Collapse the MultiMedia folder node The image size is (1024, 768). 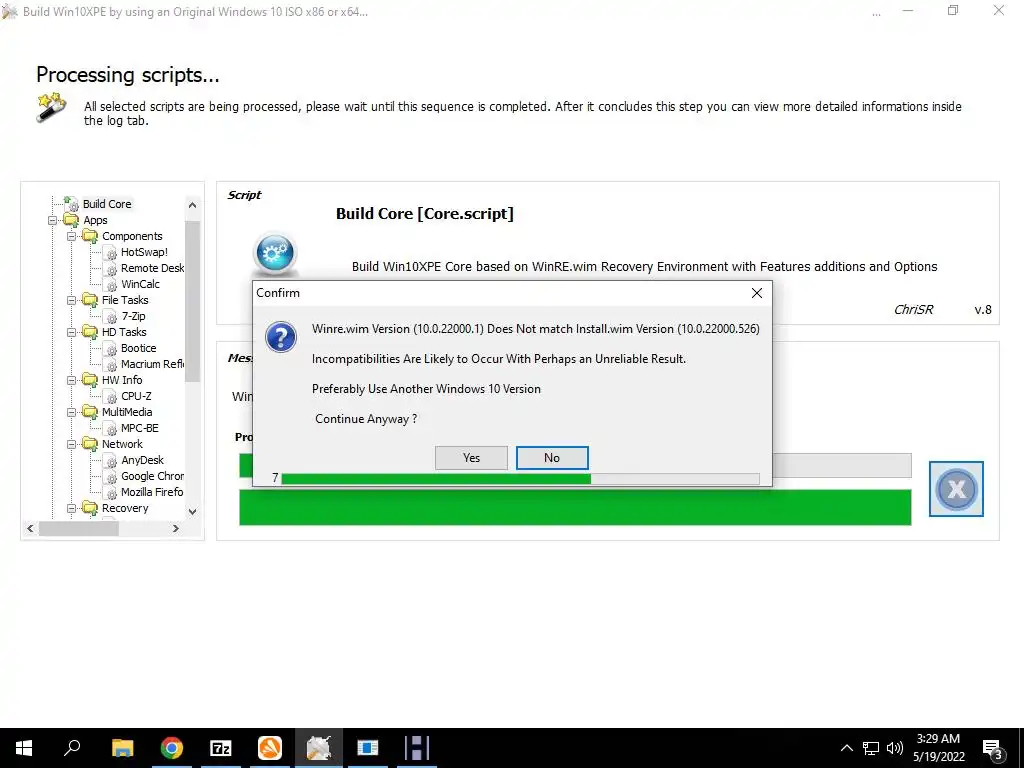(72, 412)
